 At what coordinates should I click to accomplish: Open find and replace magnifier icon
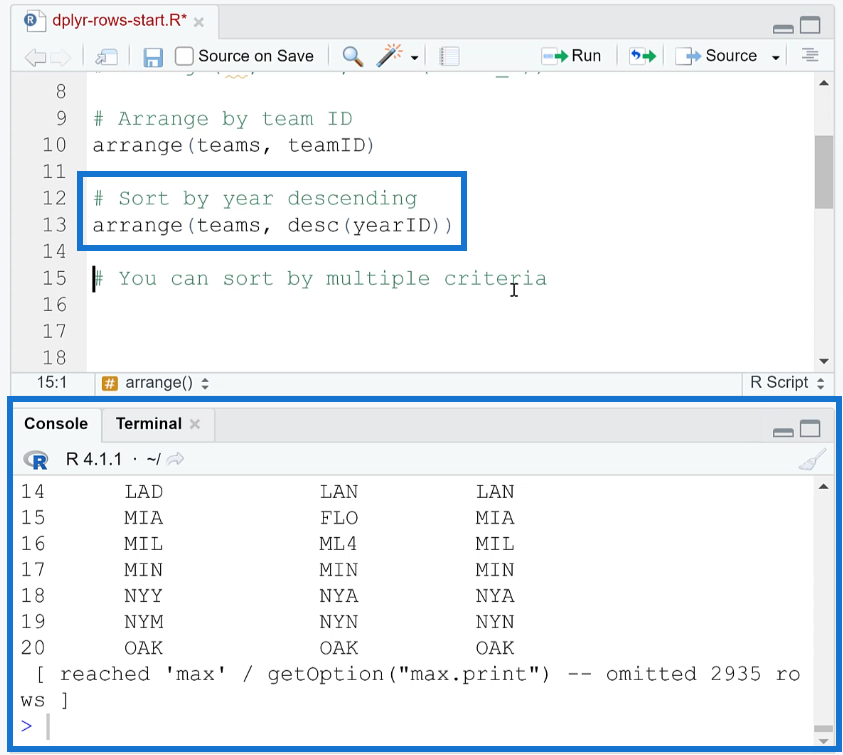pos(352,56)
